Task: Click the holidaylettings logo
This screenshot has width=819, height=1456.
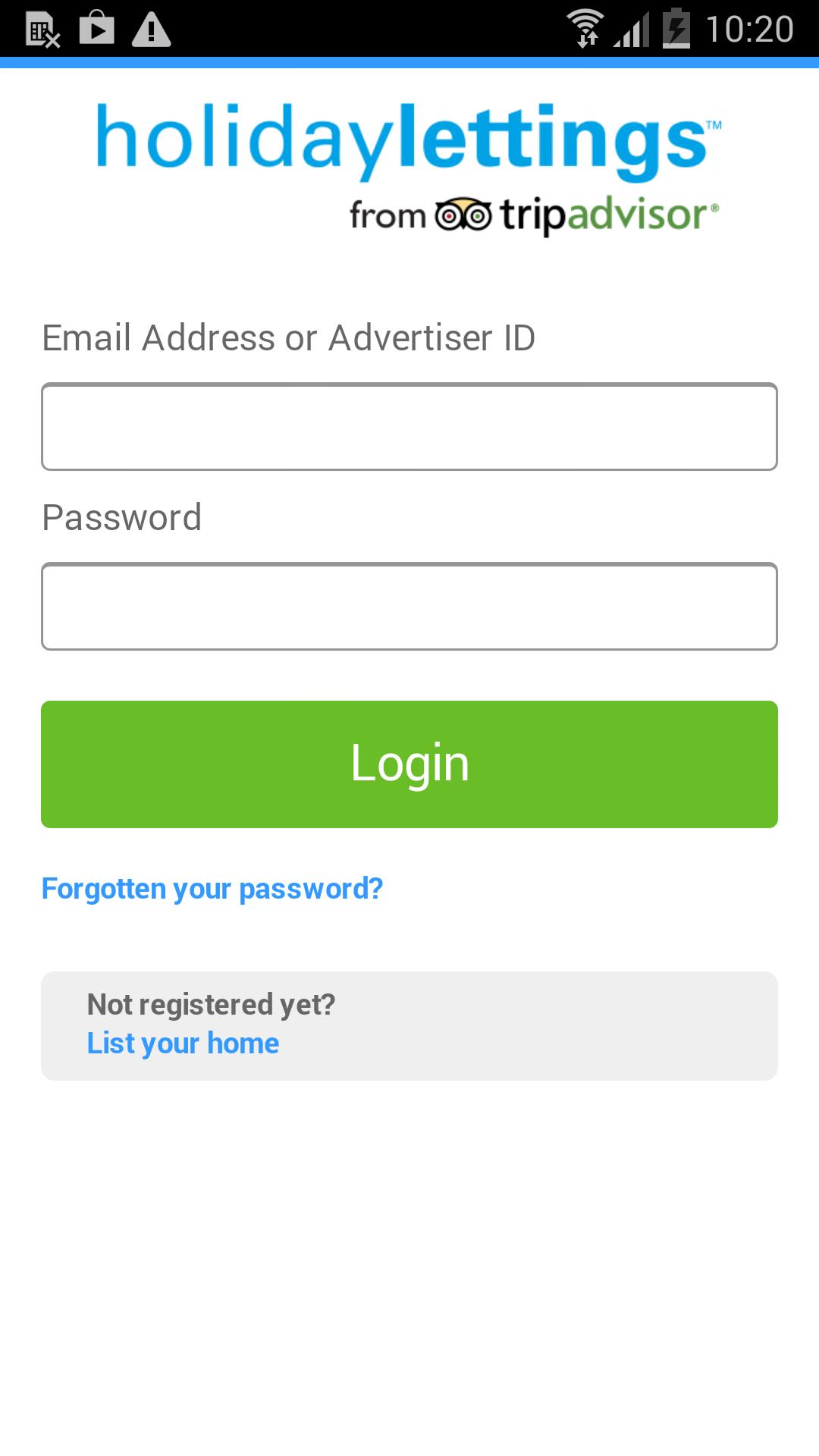Action: coord(408,140)
